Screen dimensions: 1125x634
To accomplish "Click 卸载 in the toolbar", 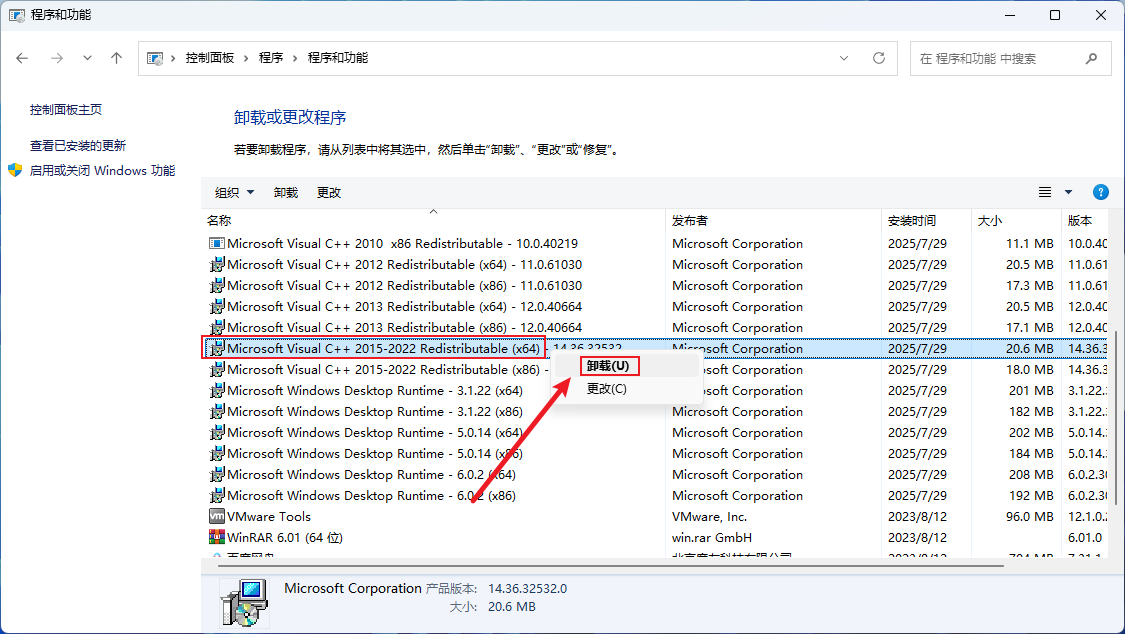I will pos(286,192).
